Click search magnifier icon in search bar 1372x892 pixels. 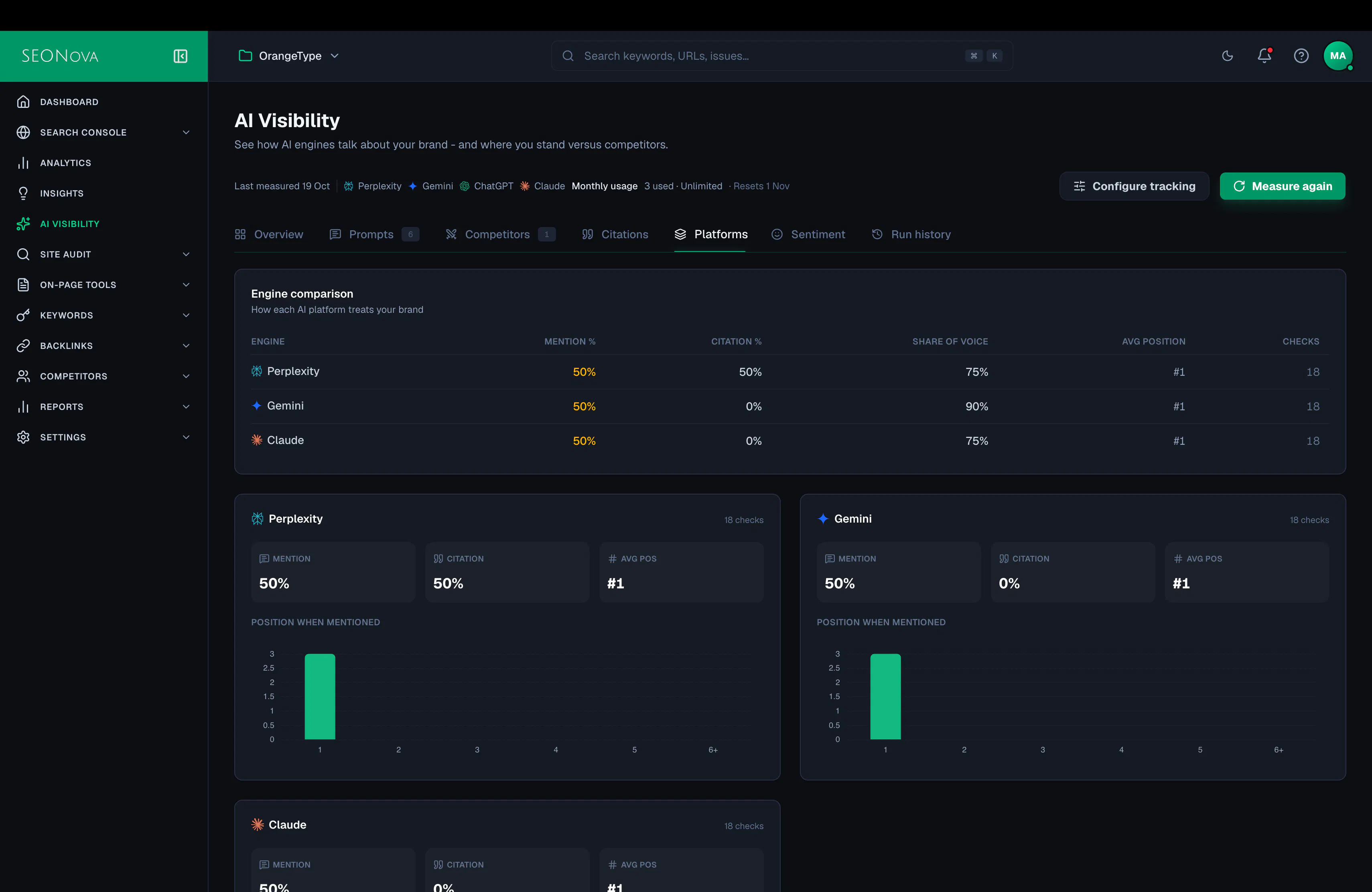[568, 56]
